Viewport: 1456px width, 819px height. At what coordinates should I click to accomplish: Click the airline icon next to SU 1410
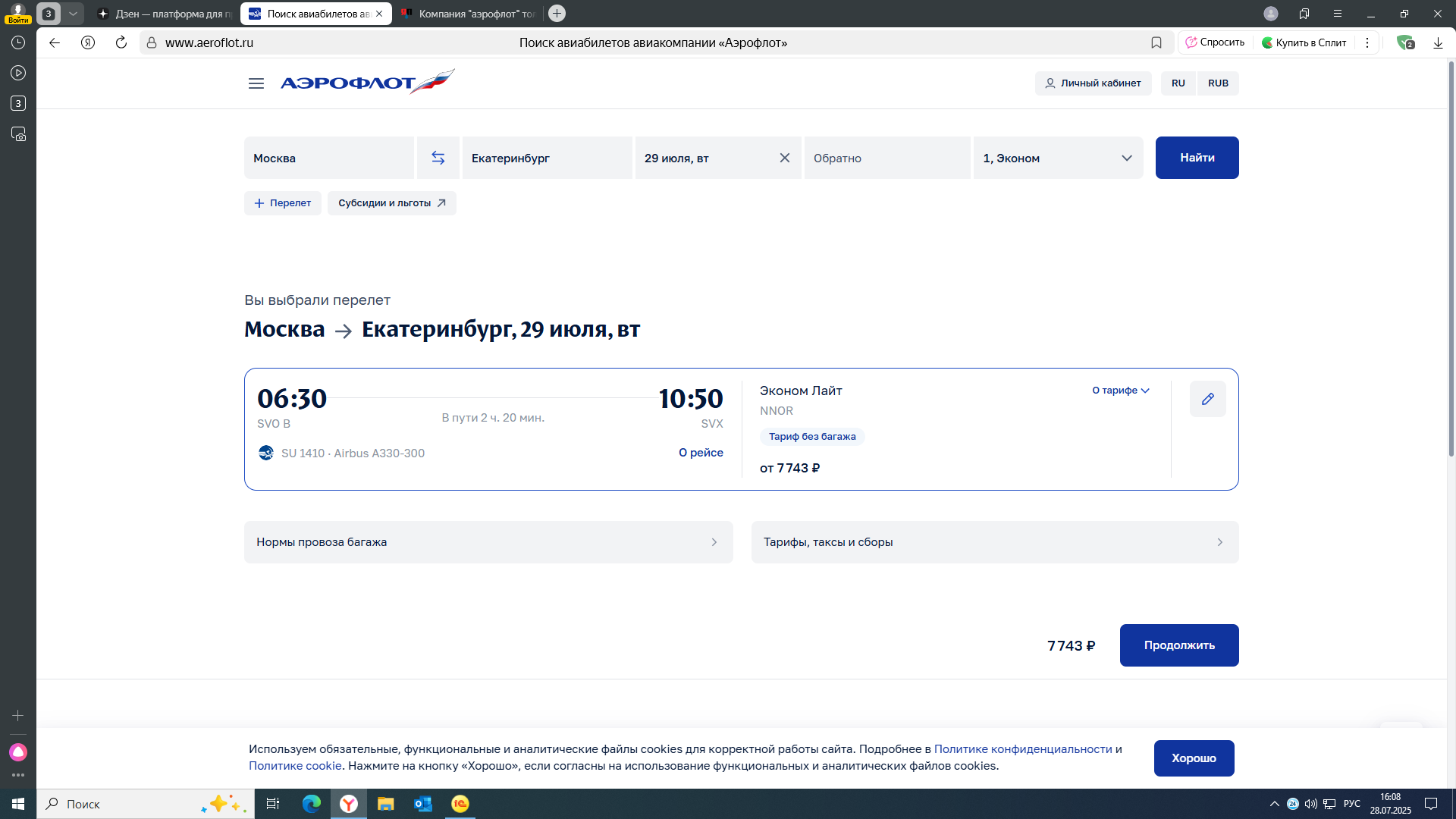[266, 453]
